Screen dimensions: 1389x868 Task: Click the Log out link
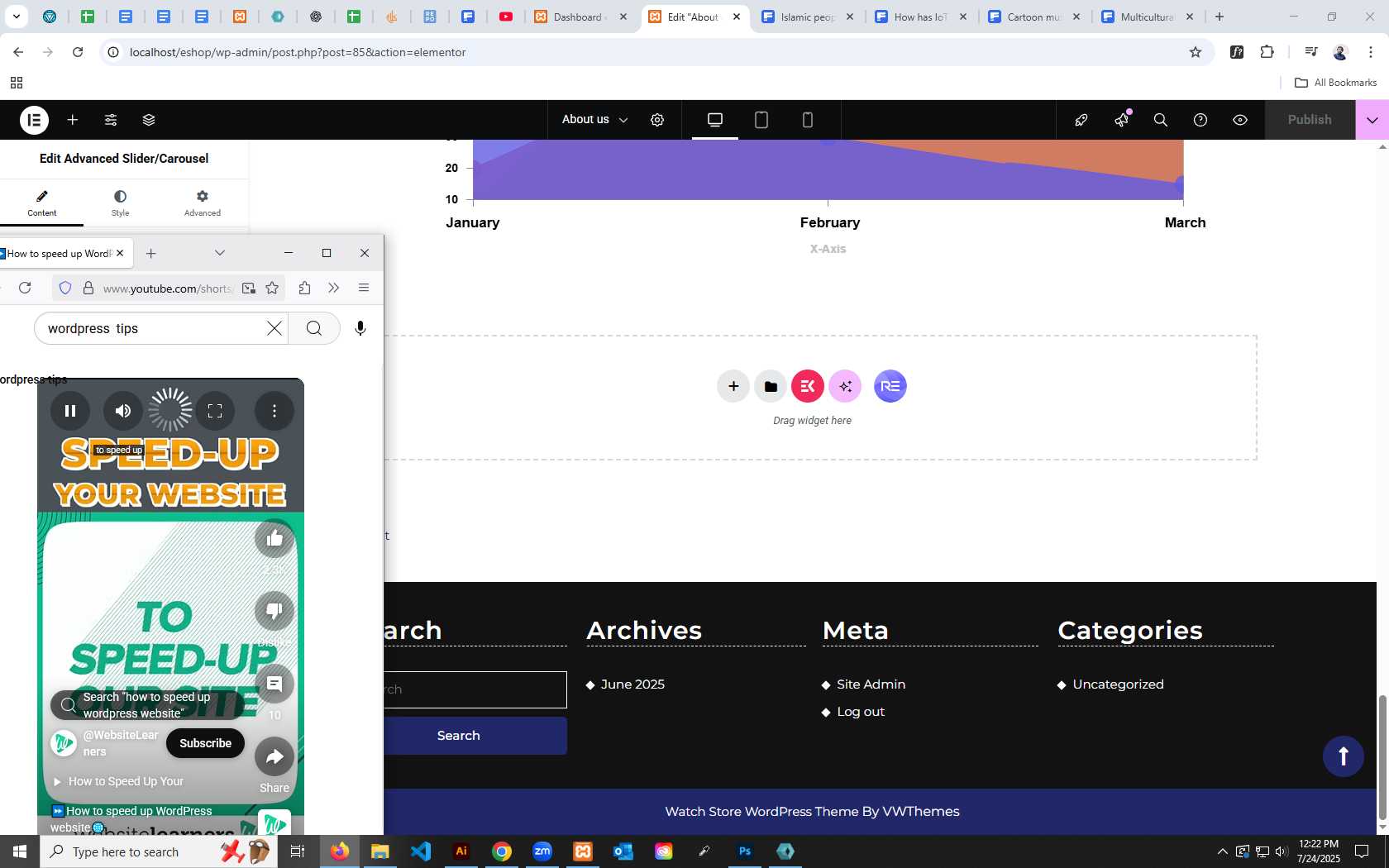[861, 712]
